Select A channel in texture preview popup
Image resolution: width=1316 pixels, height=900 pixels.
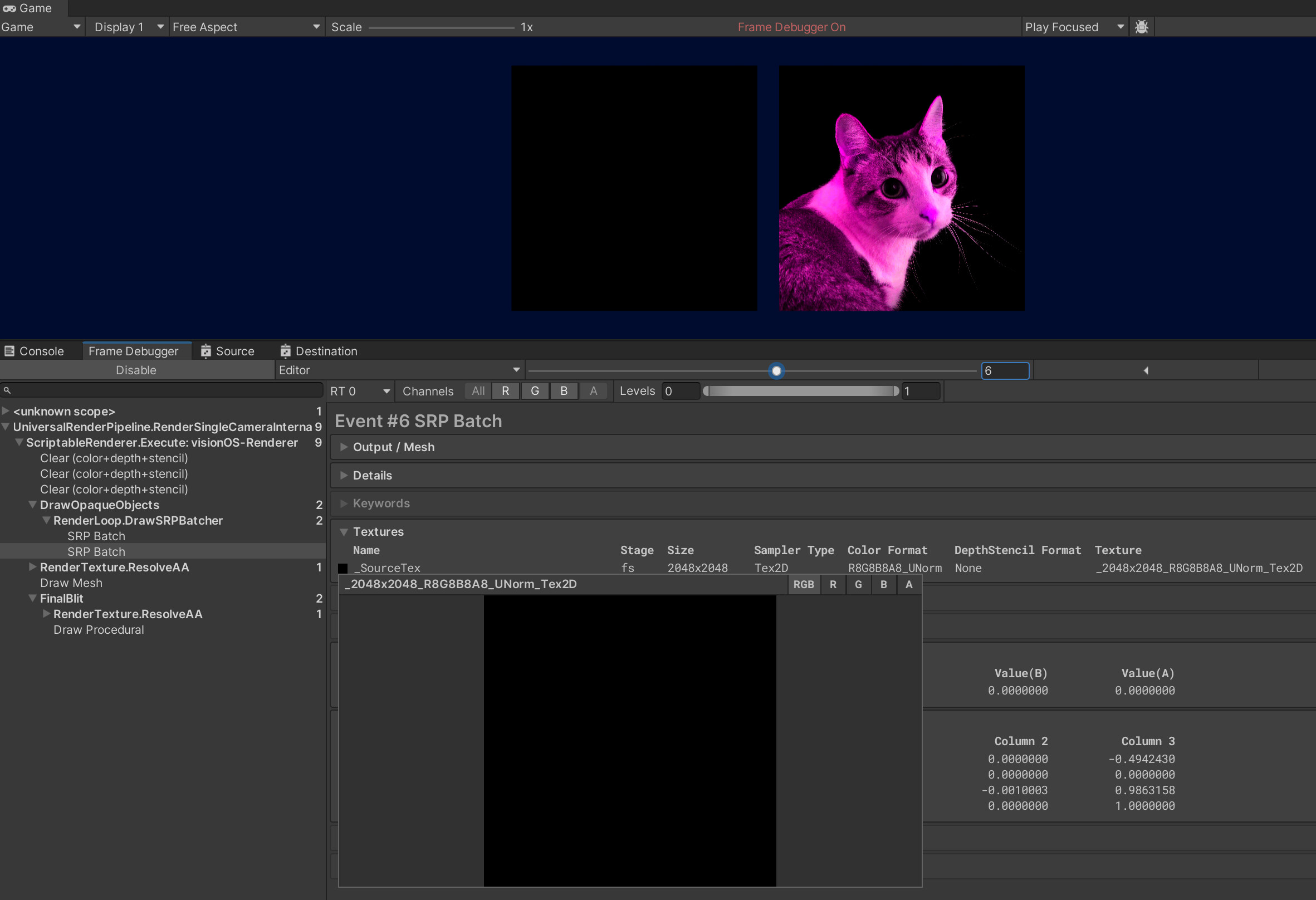click(909, 585)
